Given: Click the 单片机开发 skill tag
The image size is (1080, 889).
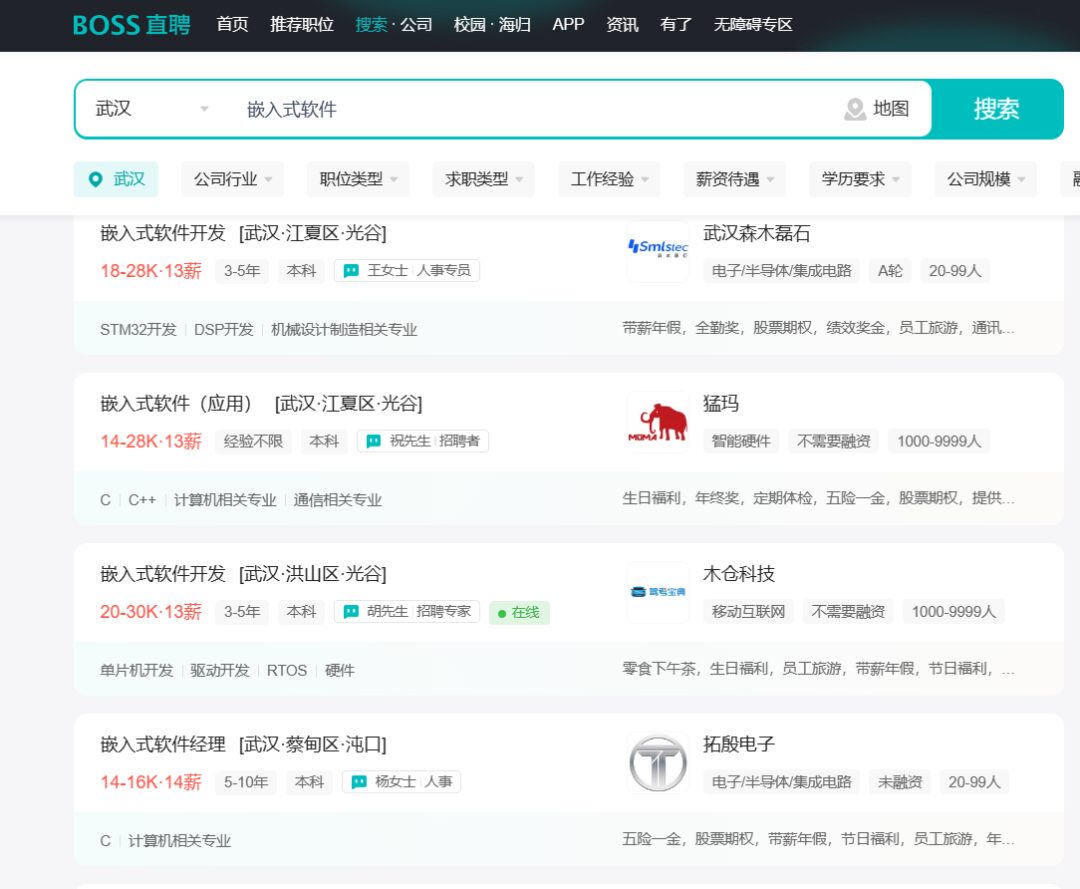Looking at the screenshot, I should click(136, 670).
